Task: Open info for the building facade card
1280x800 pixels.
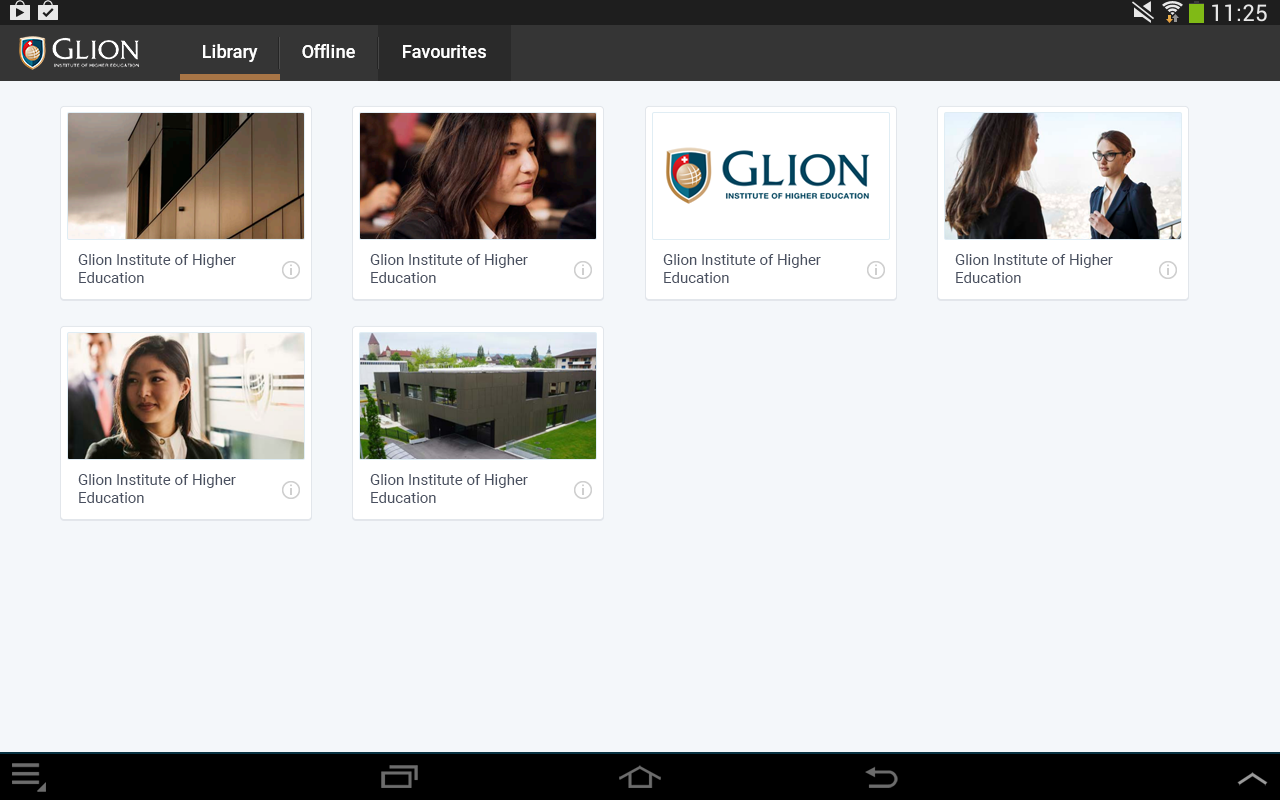Action: pos(291,270)
